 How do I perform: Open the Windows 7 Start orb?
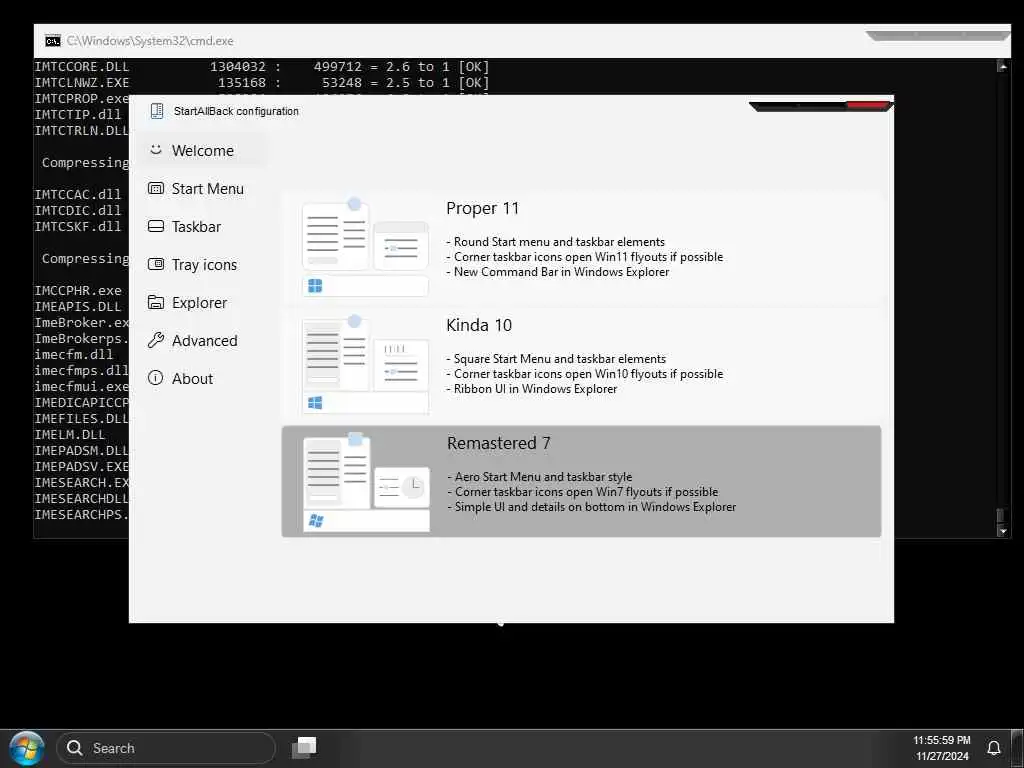click(26, 748)
